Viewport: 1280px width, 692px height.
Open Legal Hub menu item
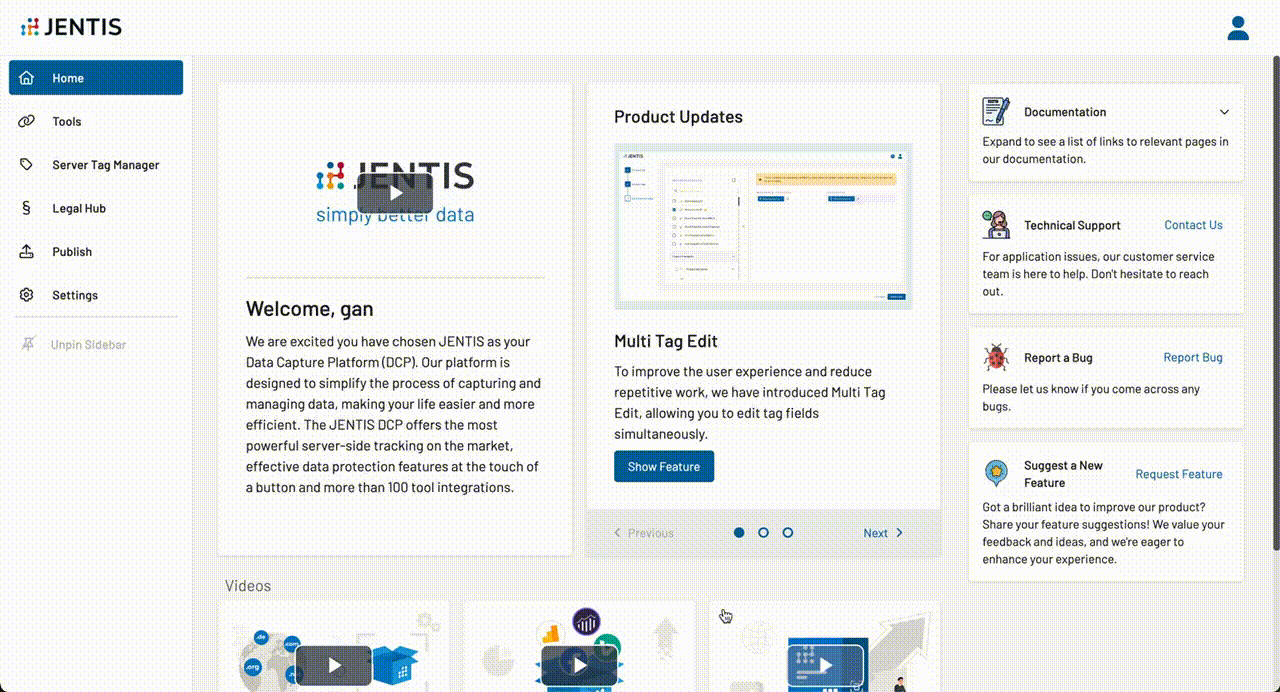(96, 208)
